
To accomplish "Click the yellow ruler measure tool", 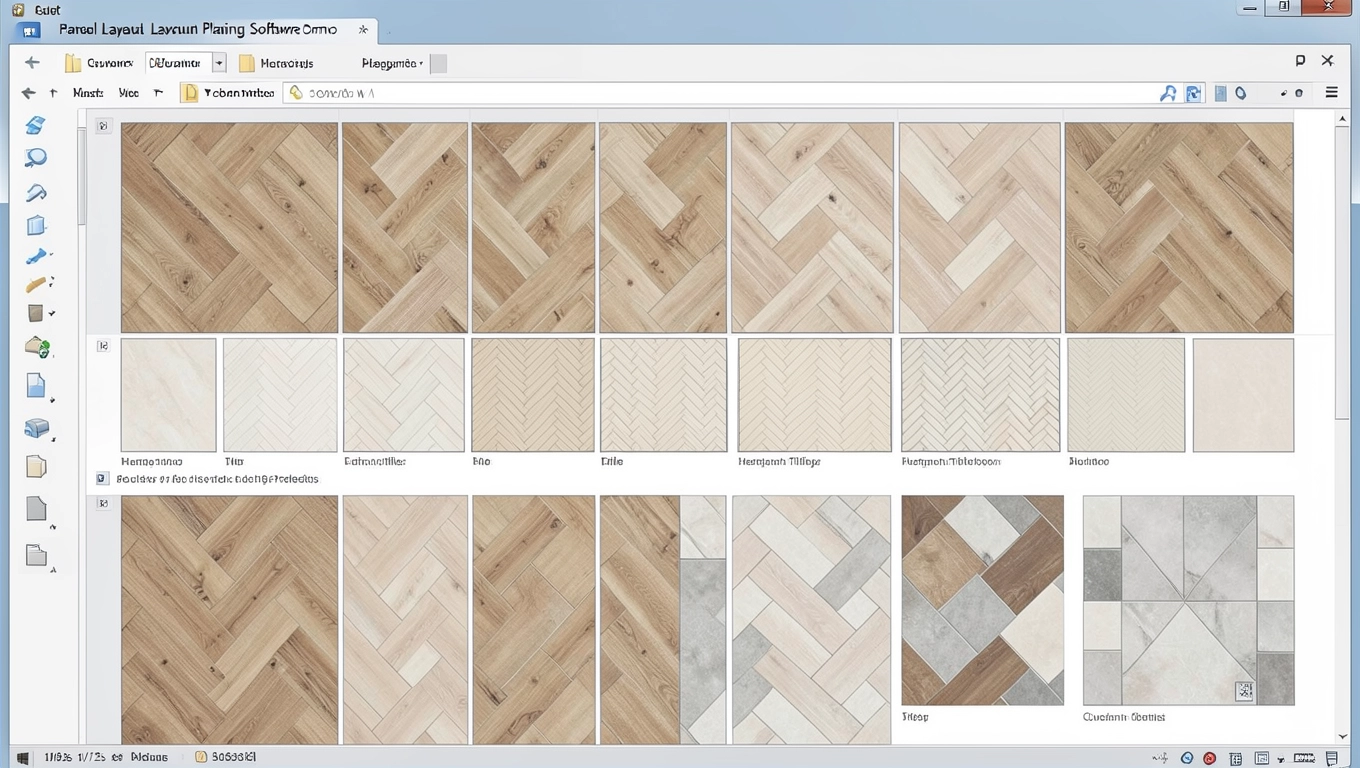I will click(36, 285).
